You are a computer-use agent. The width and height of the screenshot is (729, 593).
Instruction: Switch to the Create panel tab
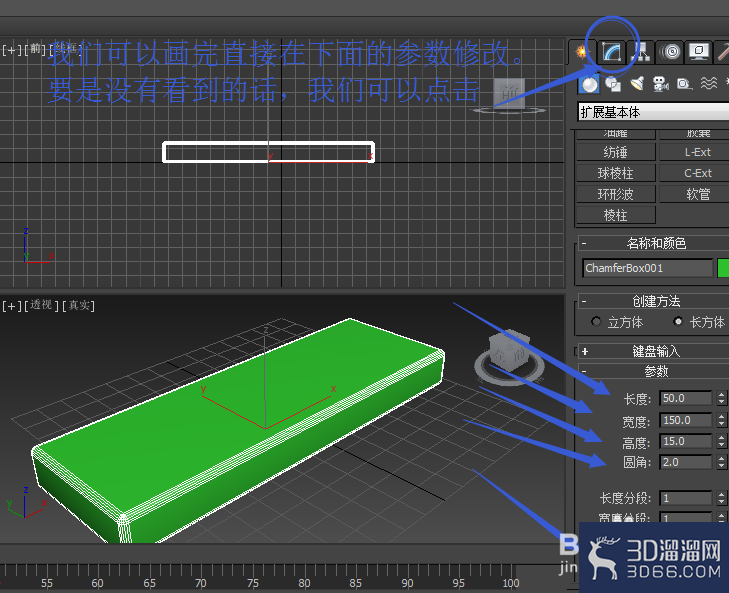(x=582, y=52)
